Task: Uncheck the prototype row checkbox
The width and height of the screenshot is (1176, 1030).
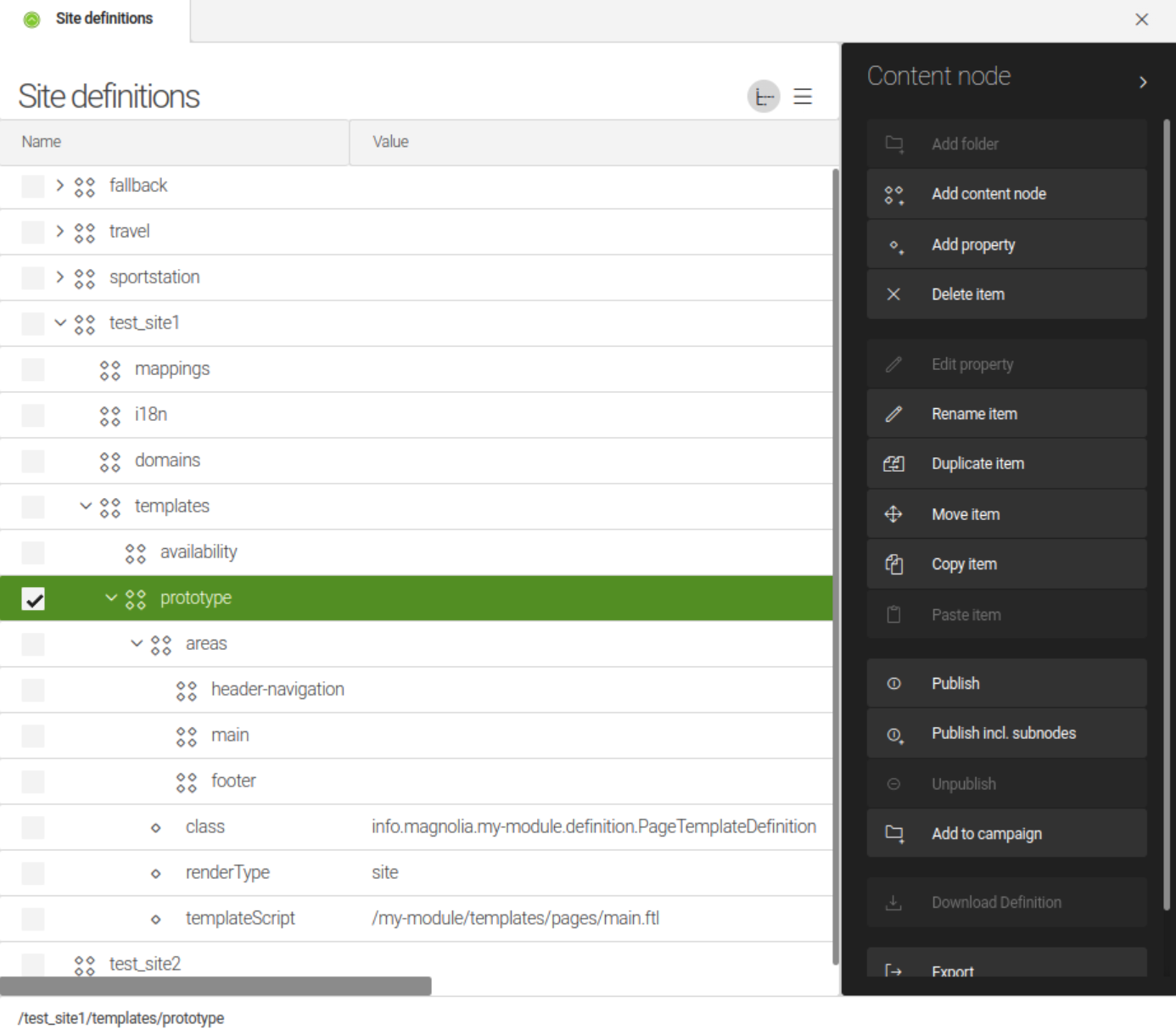Action: click(31, 598)
